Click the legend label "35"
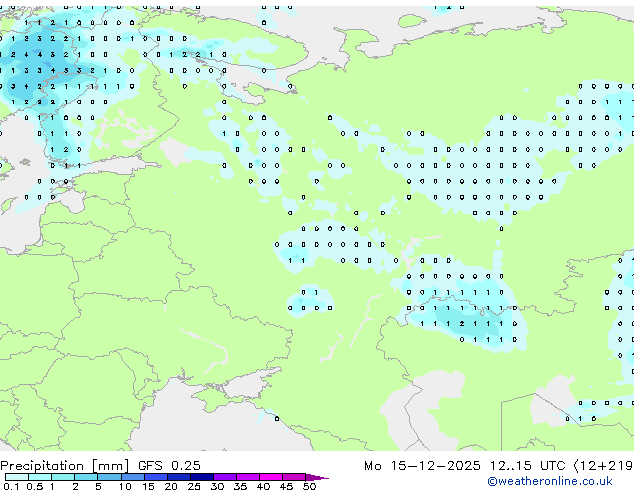 (x=240, y=486)
